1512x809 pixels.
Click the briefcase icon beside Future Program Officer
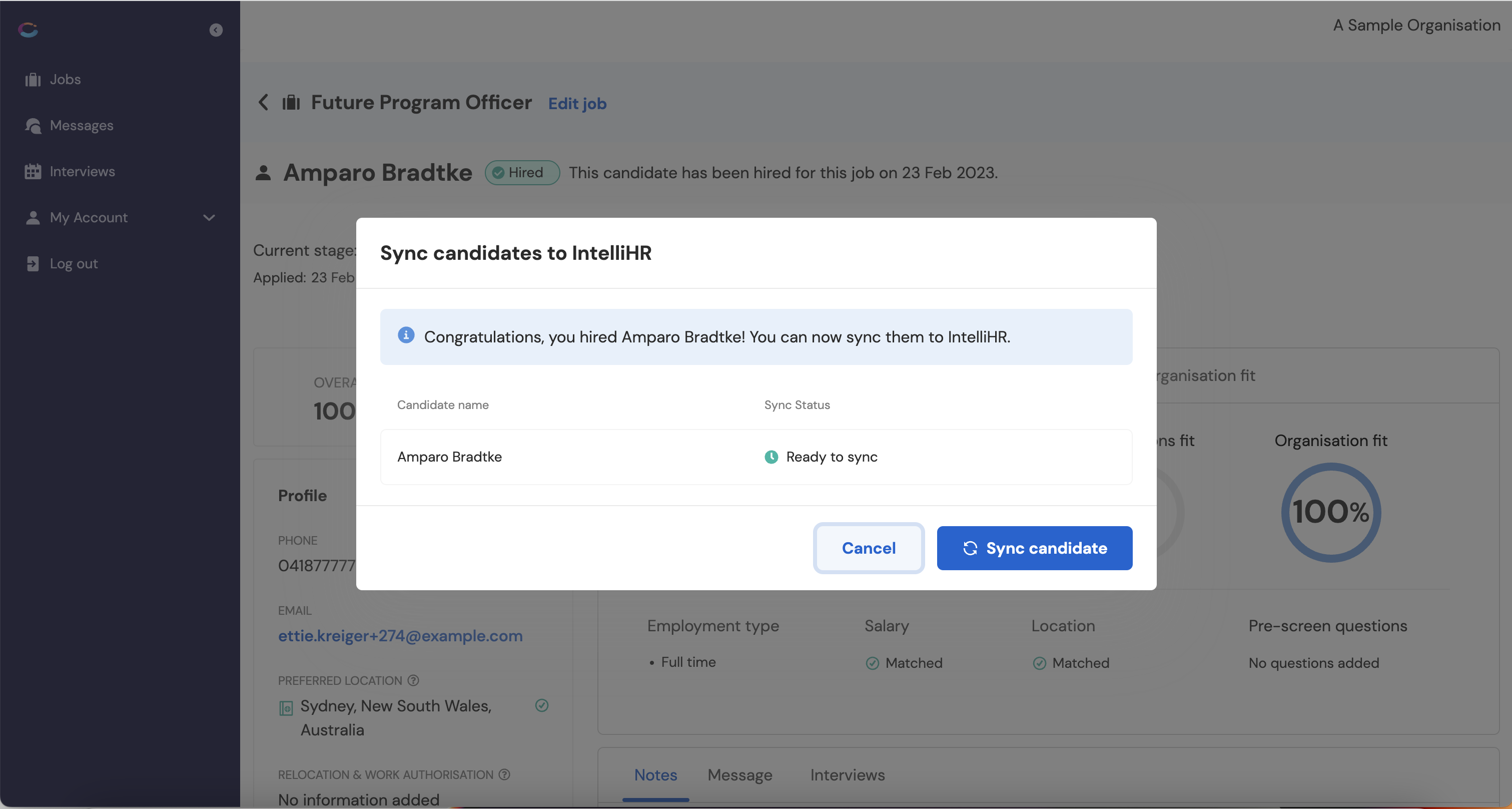(291, 103)
